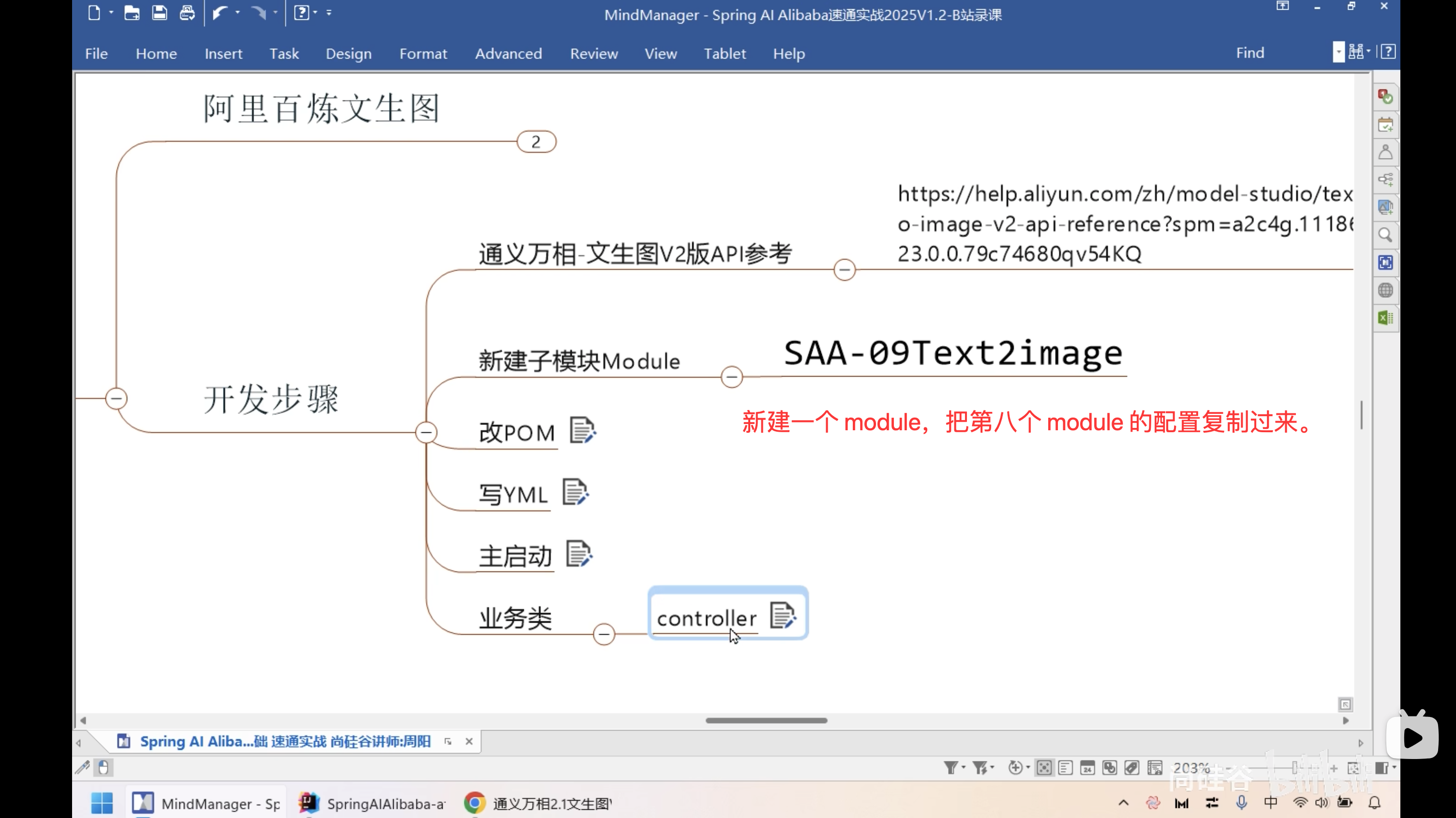This screenshot has height=818, width=1456.
Task: Switch to the Format ribbon tab
Action: [423, 53]
